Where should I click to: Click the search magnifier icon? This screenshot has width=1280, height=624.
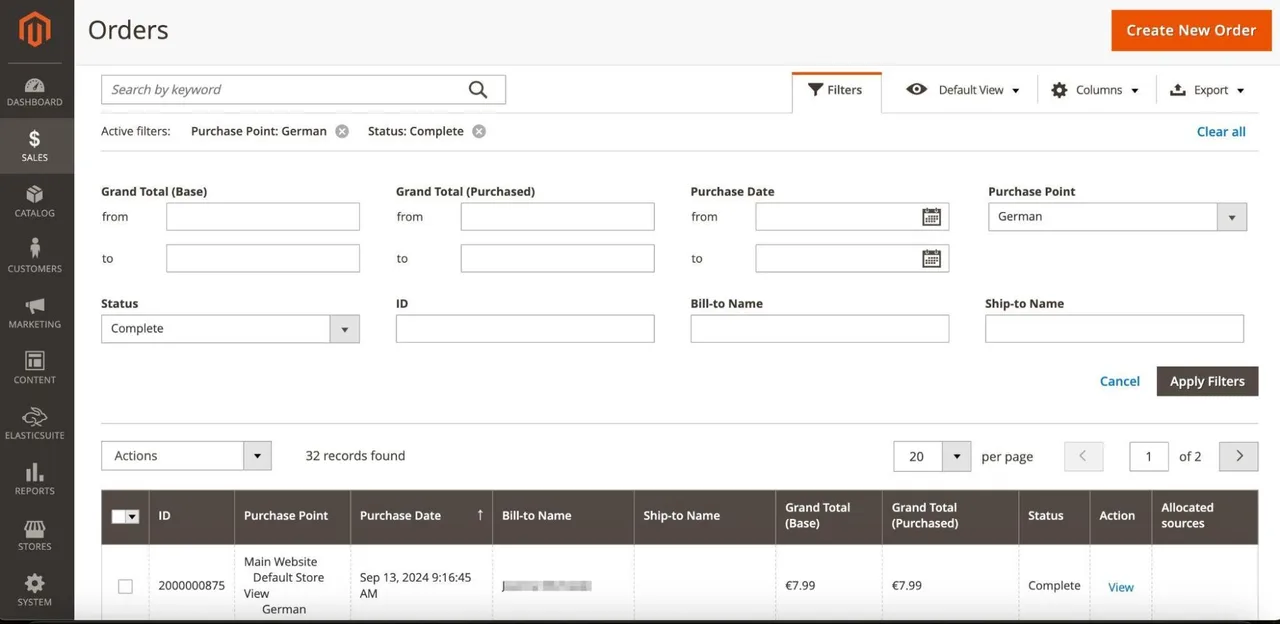pos(478,90)
